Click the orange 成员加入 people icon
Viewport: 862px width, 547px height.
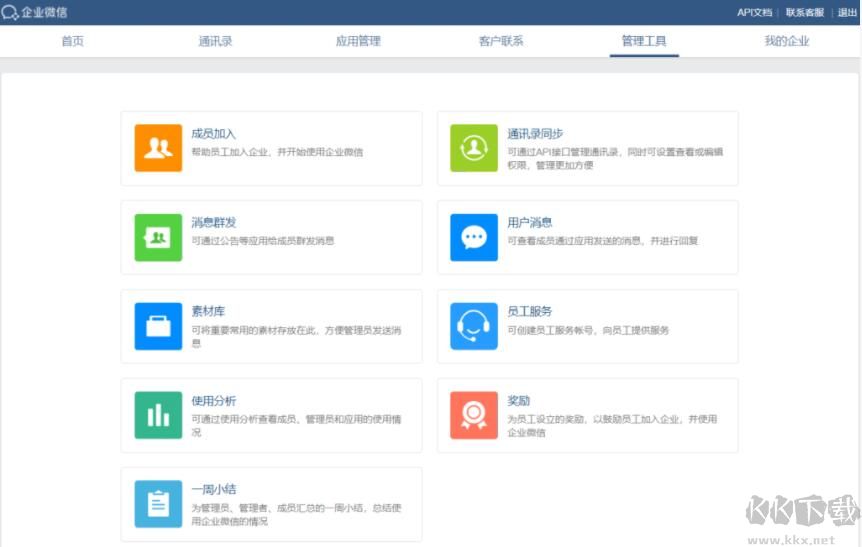[x=158, y=148]
